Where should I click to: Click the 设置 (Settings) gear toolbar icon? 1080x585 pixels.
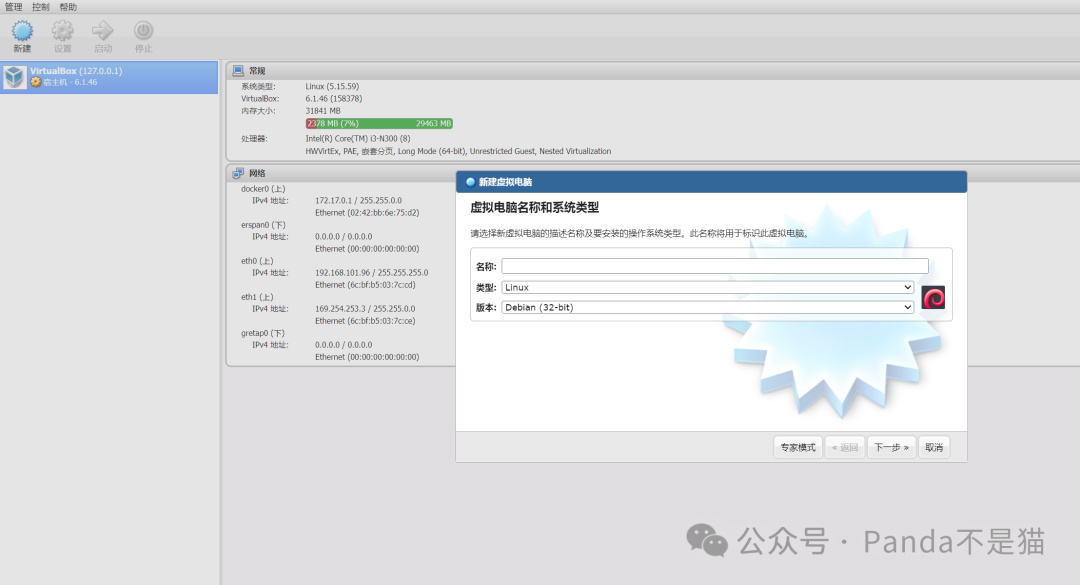pyautogui.click(x=63, y=31)
